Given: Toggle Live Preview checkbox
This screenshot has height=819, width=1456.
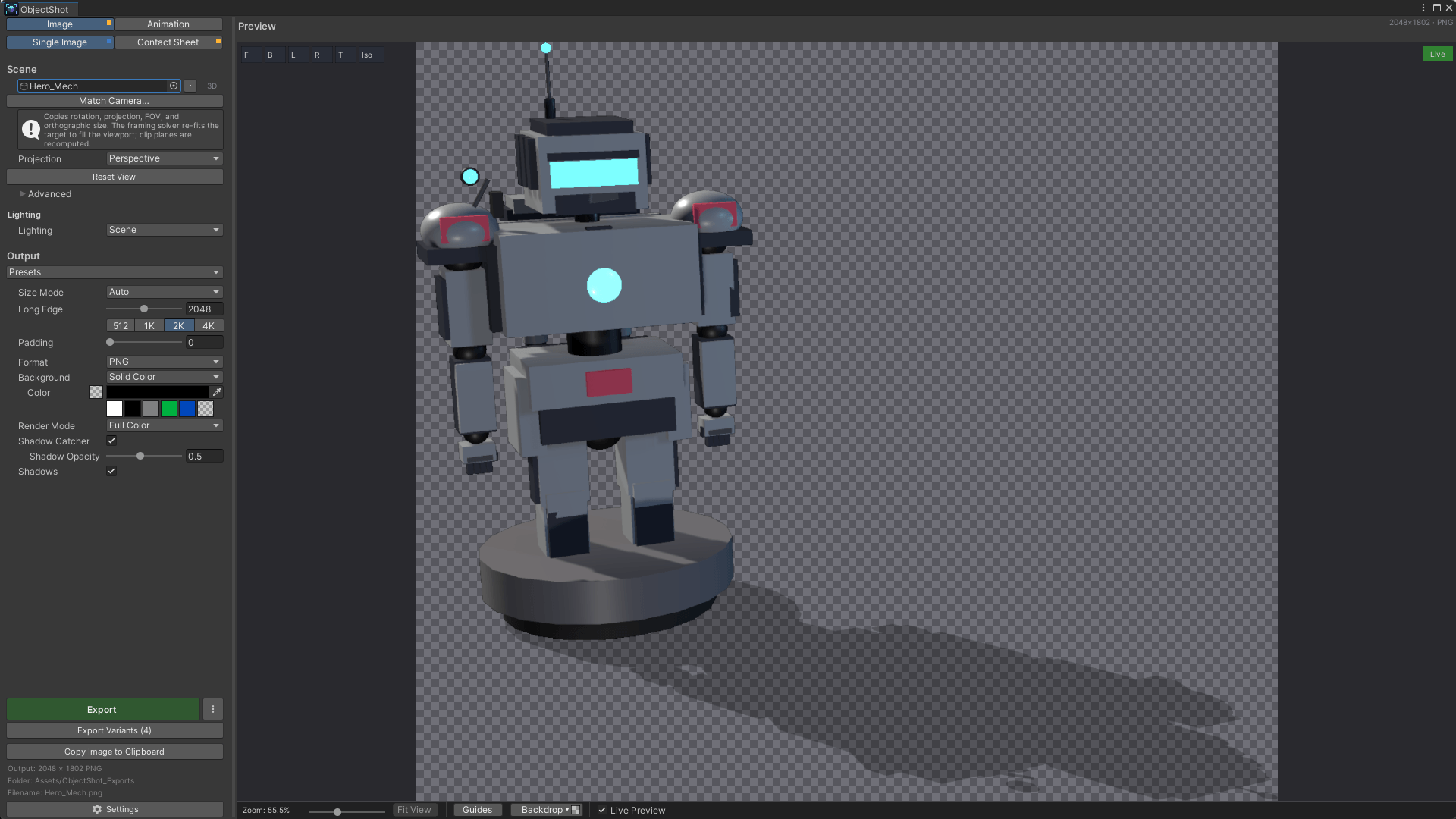Looking at the screenshot, I should coord(602,810).
